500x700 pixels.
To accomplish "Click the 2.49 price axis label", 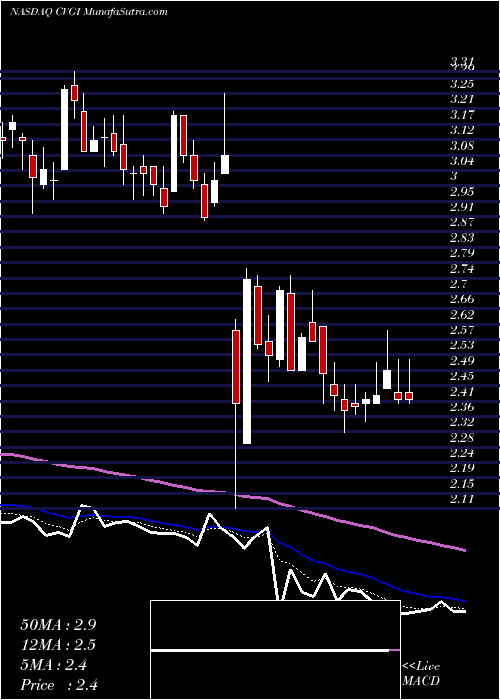I will pyautogui.click(x=462, y=361).
